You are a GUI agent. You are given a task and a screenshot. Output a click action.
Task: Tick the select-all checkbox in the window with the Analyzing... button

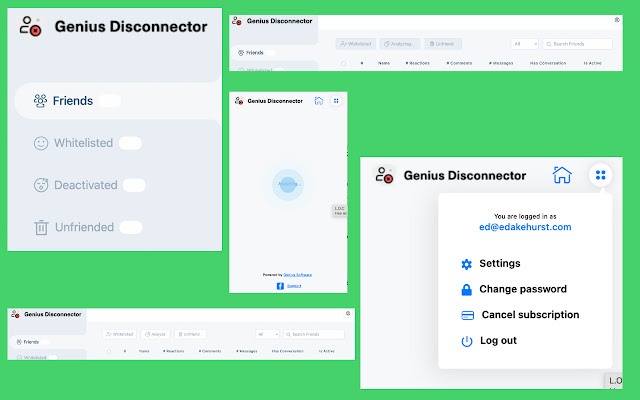[x=343, y=63]
